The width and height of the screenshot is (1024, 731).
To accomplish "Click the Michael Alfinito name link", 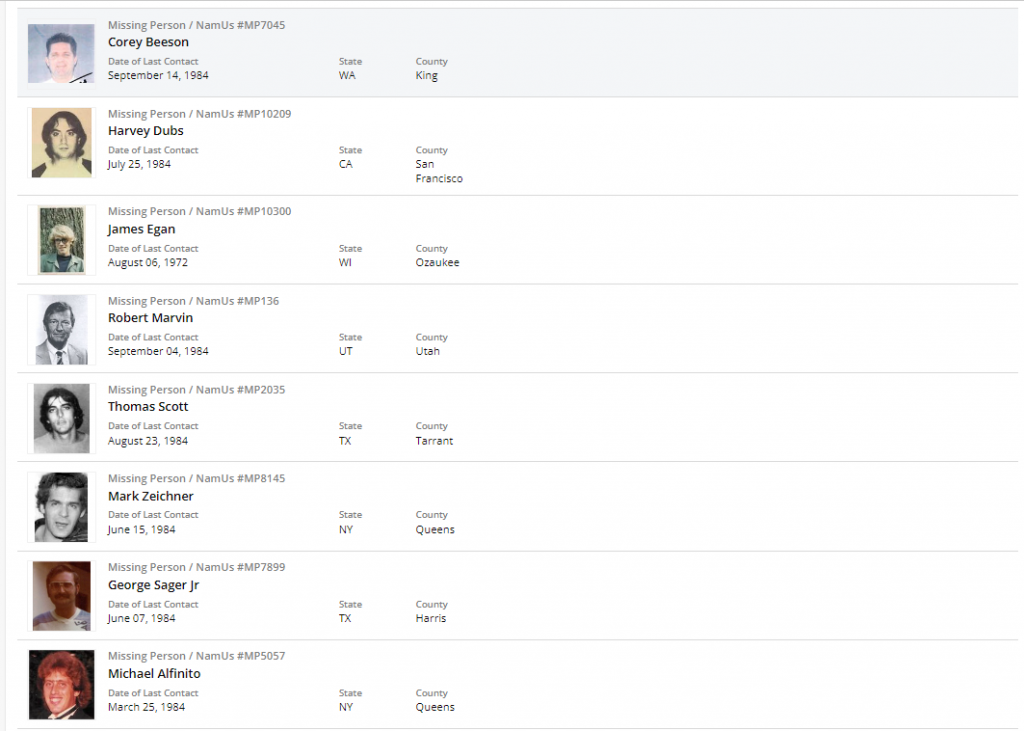I will pos(154,674).
